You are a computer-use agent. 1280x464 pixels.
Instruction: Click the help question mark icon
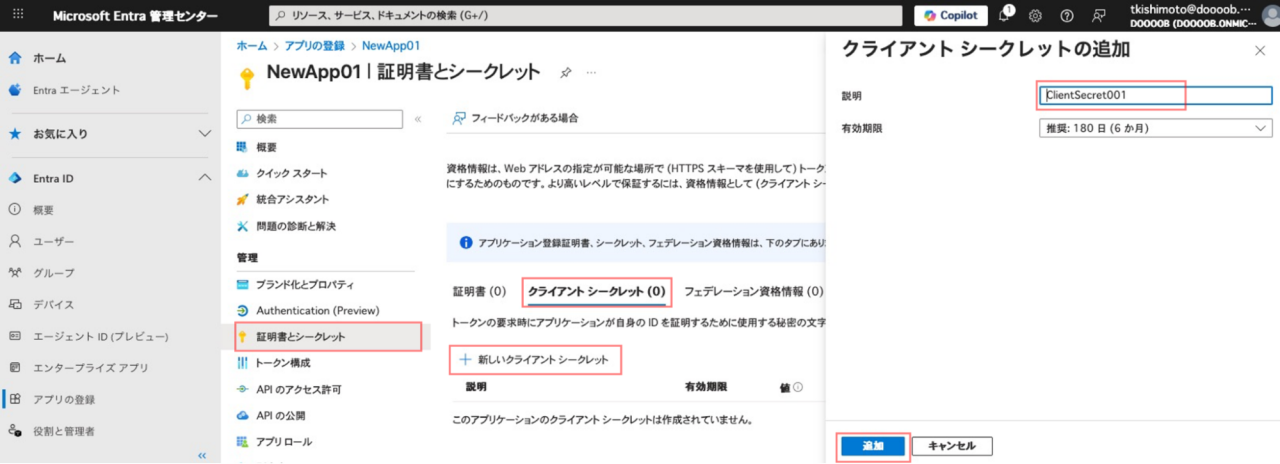click(1067, 16)
